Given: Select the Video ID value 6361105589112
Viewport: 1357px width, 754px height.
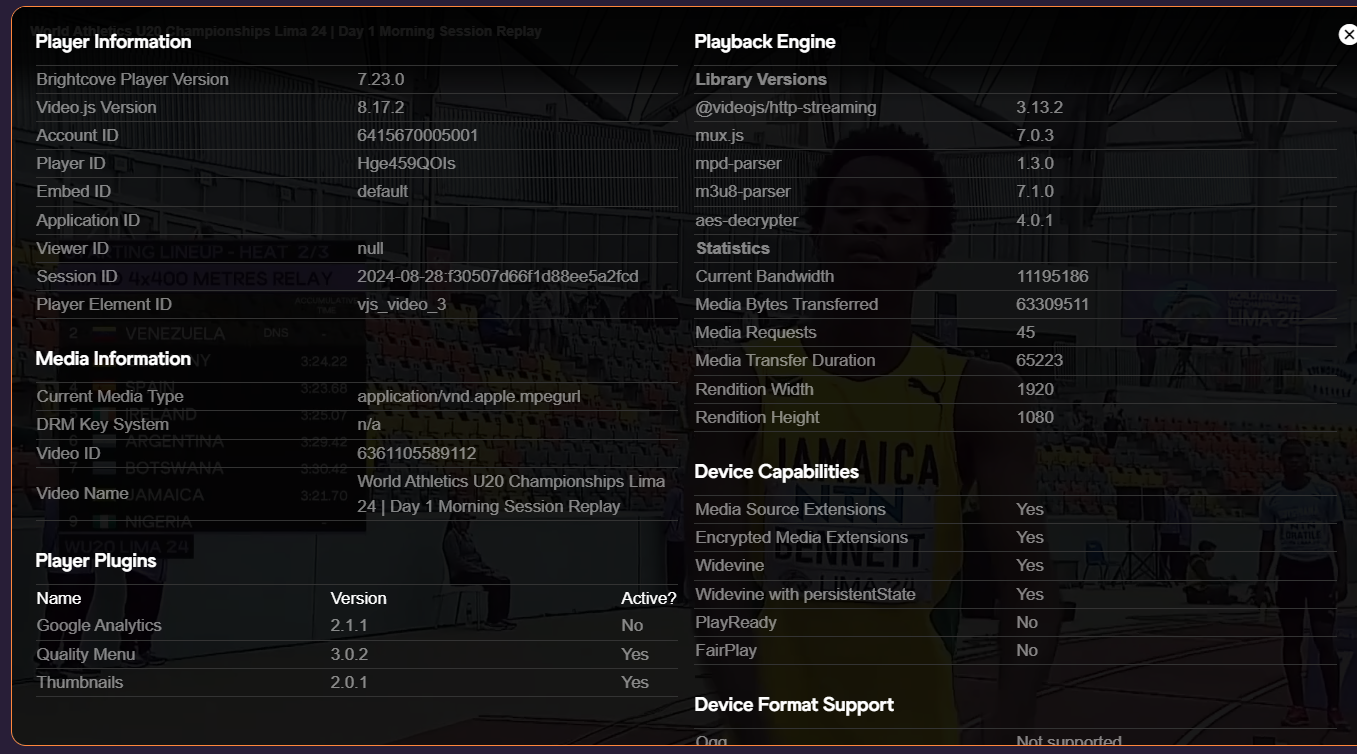Looking at the screenshot, I should (416, 453).
